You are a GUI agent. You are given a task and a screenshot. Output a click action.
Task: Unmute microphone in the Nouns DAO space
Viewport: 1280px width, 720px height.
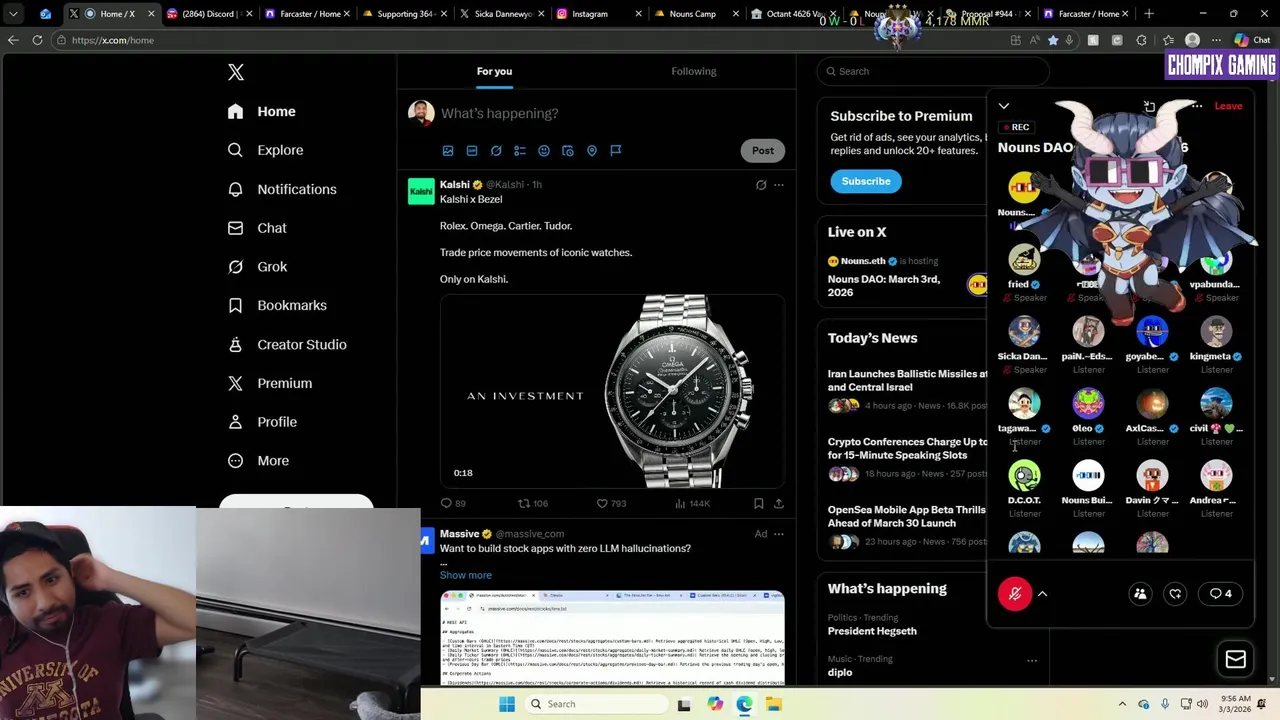[1015, 594]
